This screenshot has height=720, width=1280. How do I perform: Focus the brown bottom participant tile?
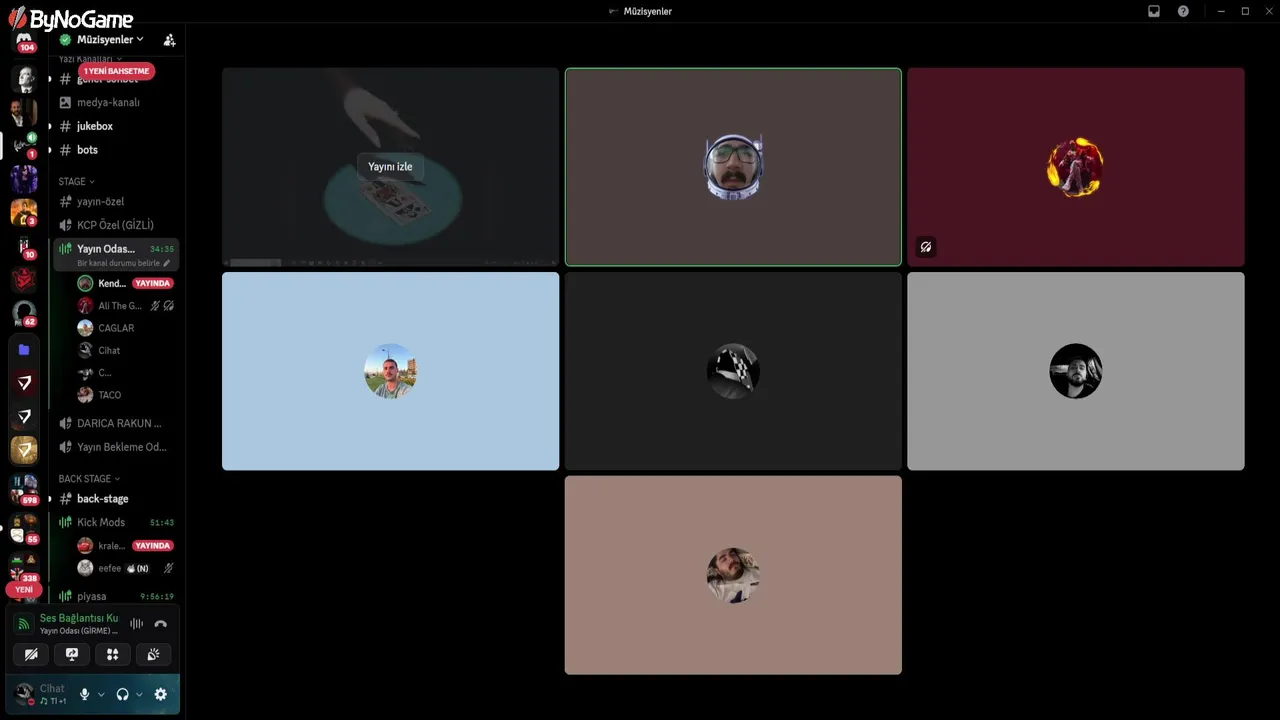click(733, 575)
